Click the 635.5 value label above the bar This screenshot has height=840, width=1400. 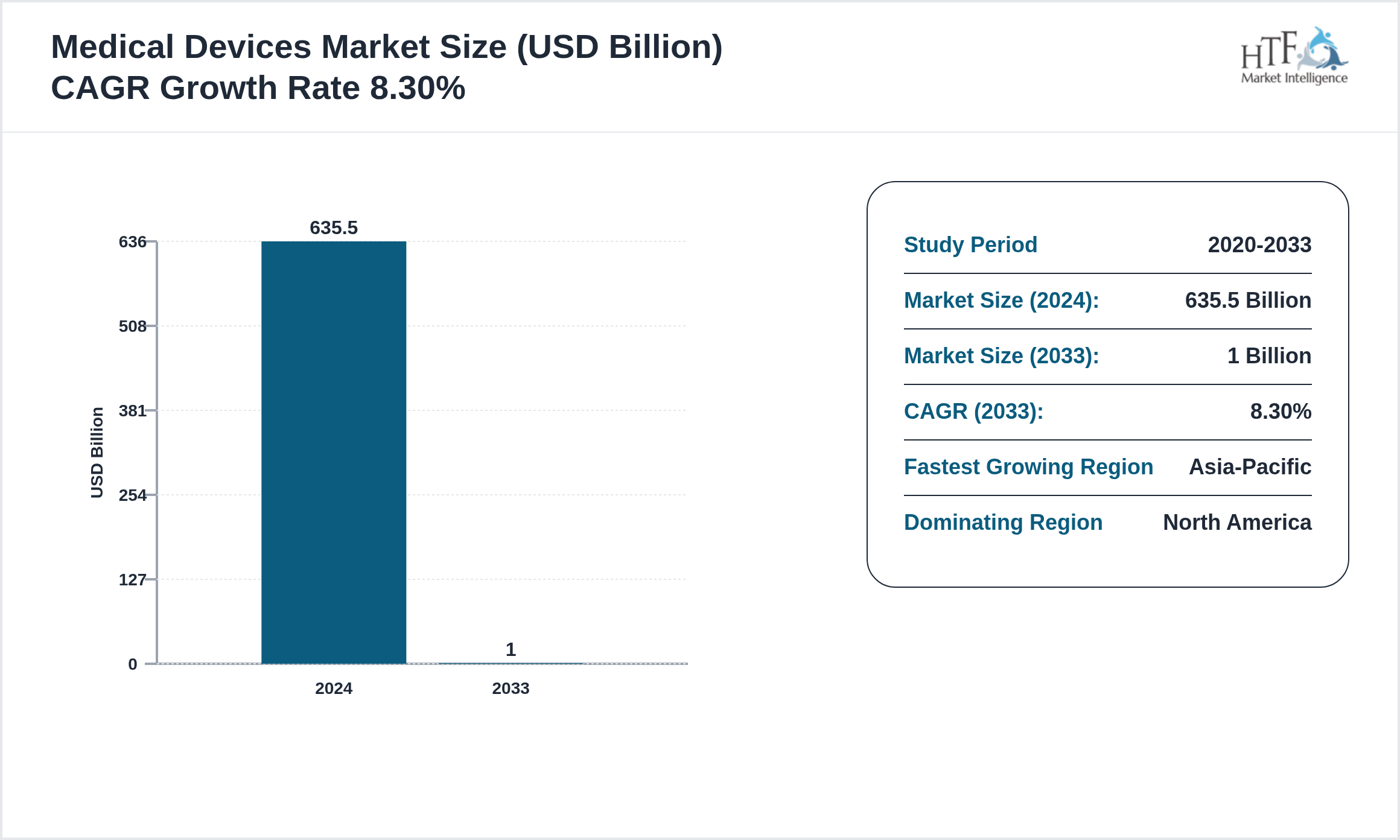[x=334, y=228]
